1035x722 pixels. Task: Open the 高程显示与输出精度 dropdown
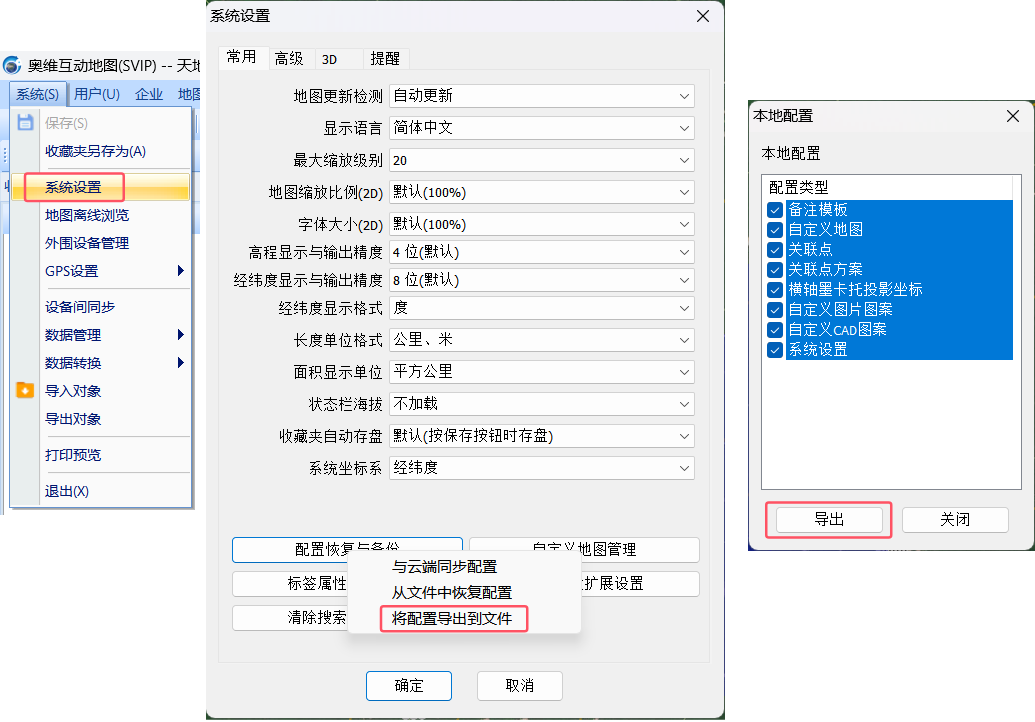[x=542, y=252]
